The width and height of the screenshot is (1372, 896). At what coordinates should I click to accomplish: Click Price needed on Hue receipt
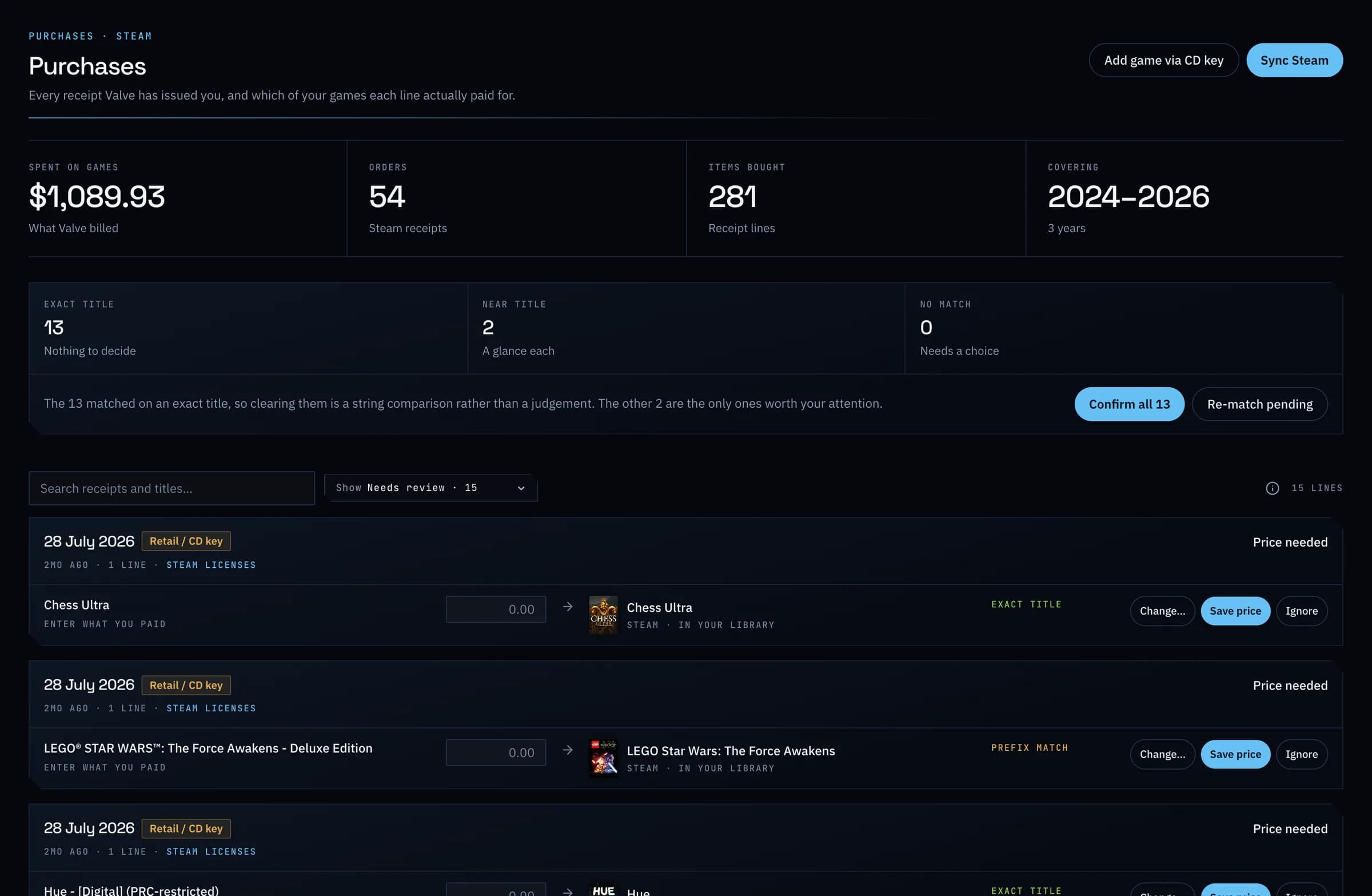tap(1290, 829)
